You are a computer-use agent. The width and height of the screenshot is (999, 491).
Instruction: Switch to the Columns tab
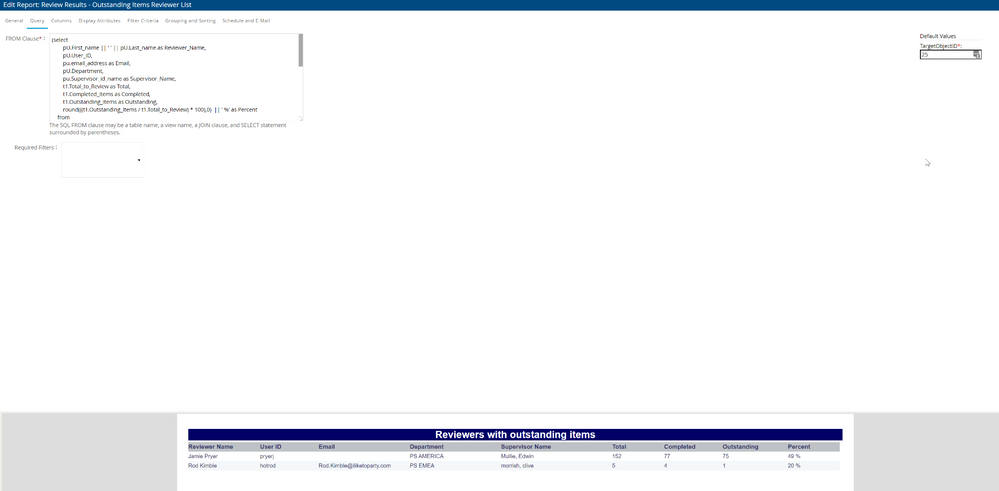(61, 20)
